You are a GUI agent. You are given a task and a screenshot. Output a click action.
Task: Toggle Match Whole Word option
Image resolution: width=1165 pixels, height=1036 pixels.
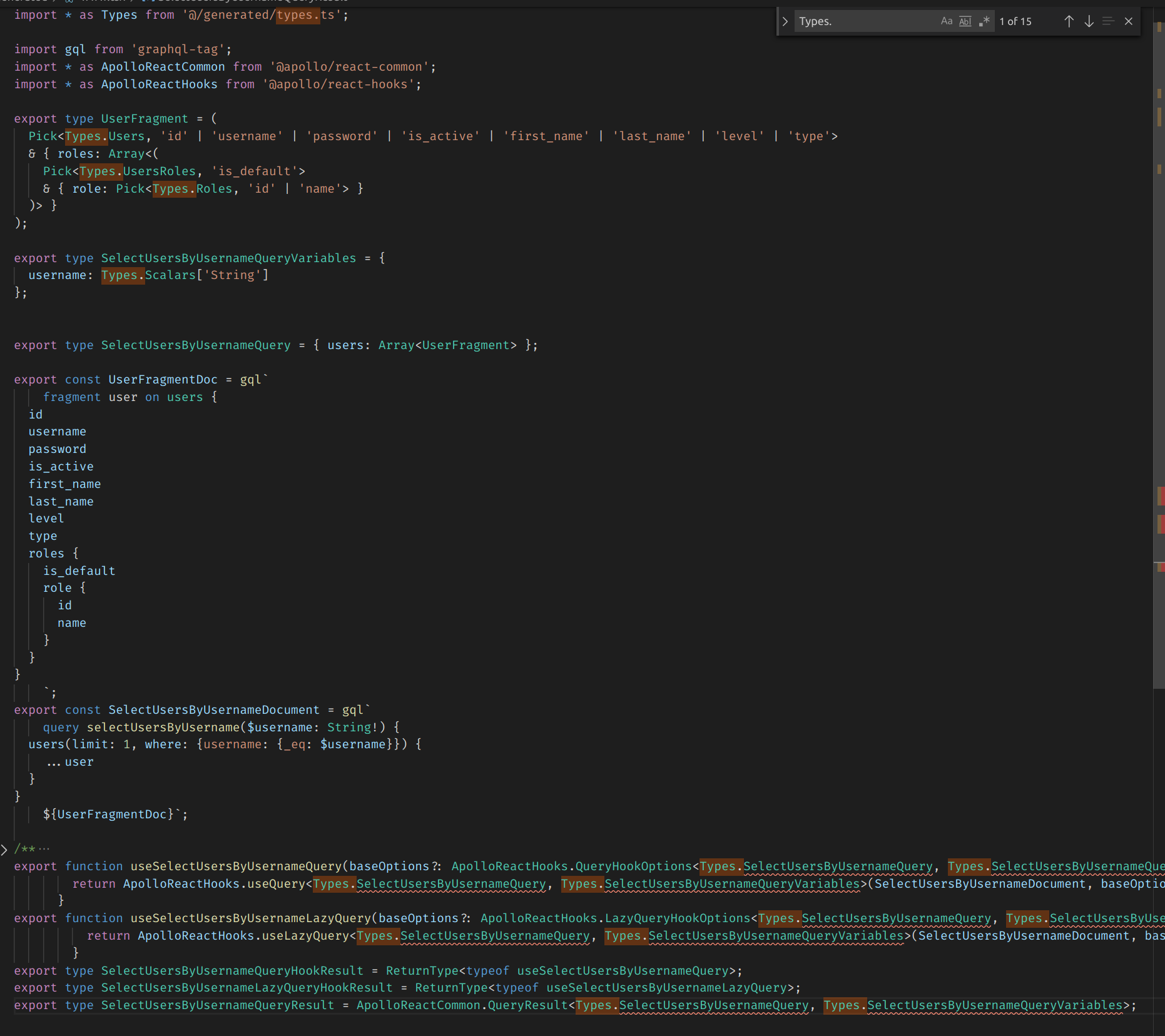tap(965, 21)
